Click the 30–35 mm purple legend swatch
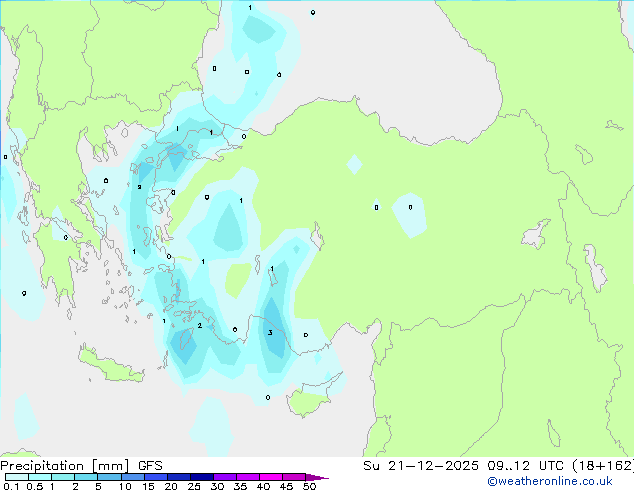 pos(224,477)
